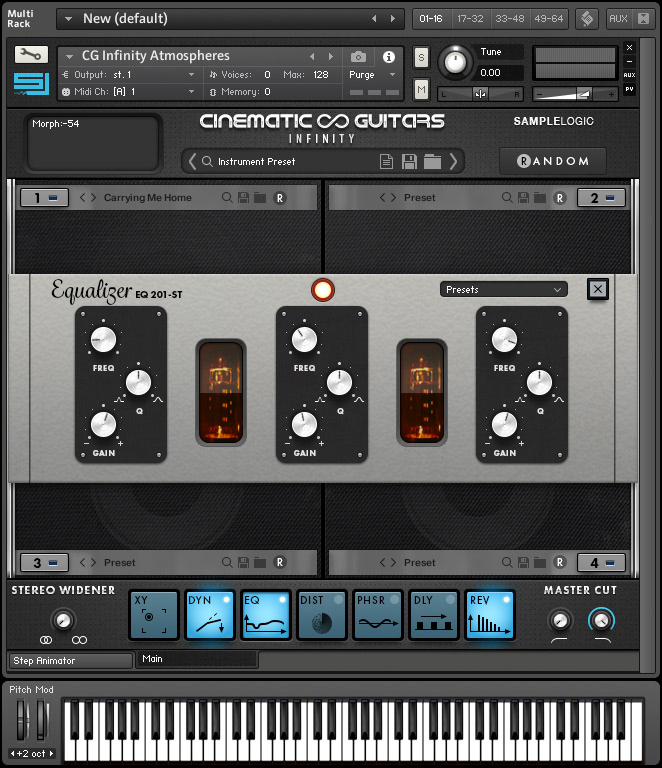Expand the CG Infinity Atmospheres instrument menu

70,57
